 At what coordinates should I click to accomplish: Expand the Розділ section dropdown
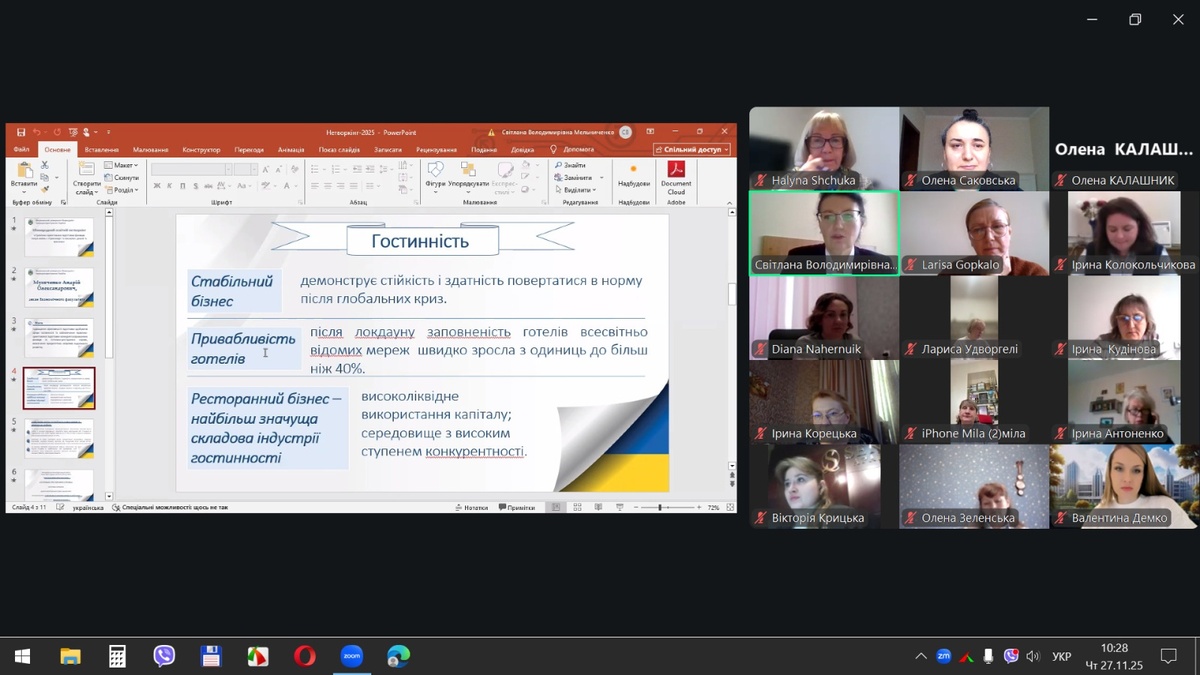(x=124, y=189)
